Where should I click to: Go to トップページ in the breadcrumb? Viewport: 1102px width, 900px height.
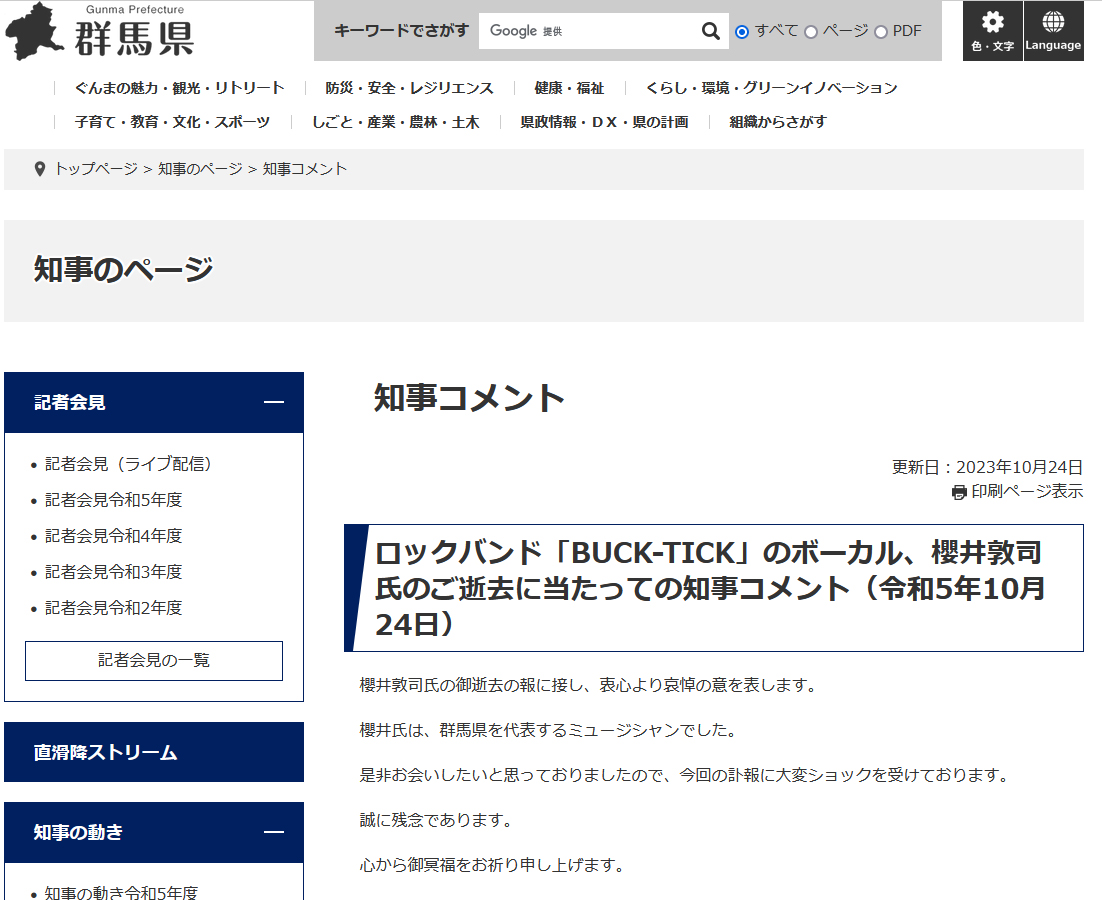pos(96,169)
